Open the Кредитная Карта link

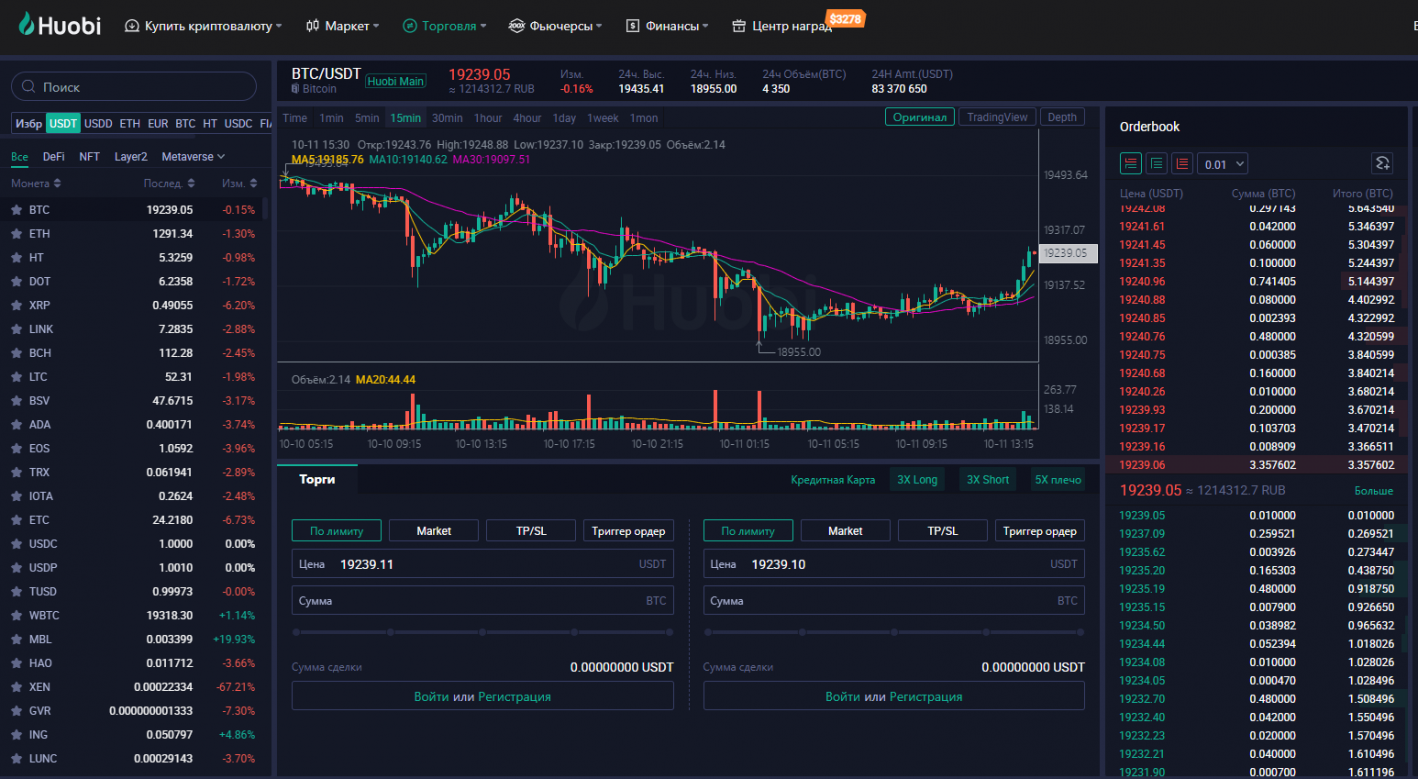click(x=832, y=480)
